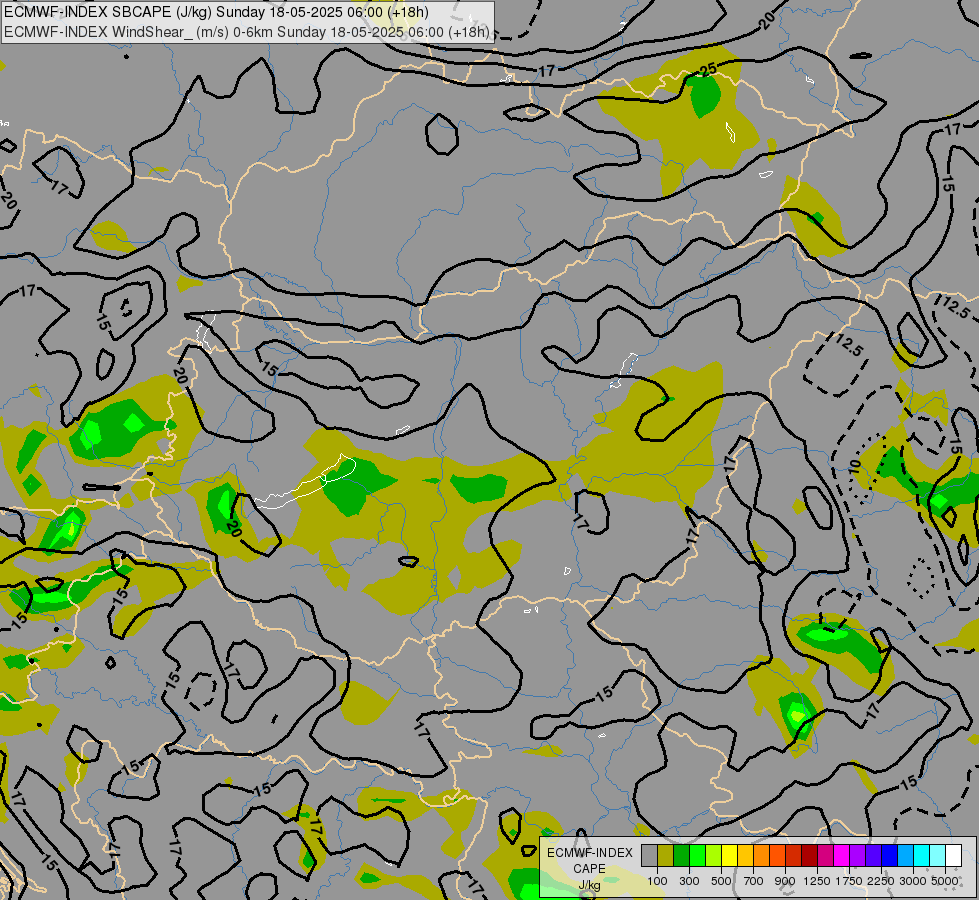
Task: Click the 1750 value under the legend
Action: click(849, 881)
